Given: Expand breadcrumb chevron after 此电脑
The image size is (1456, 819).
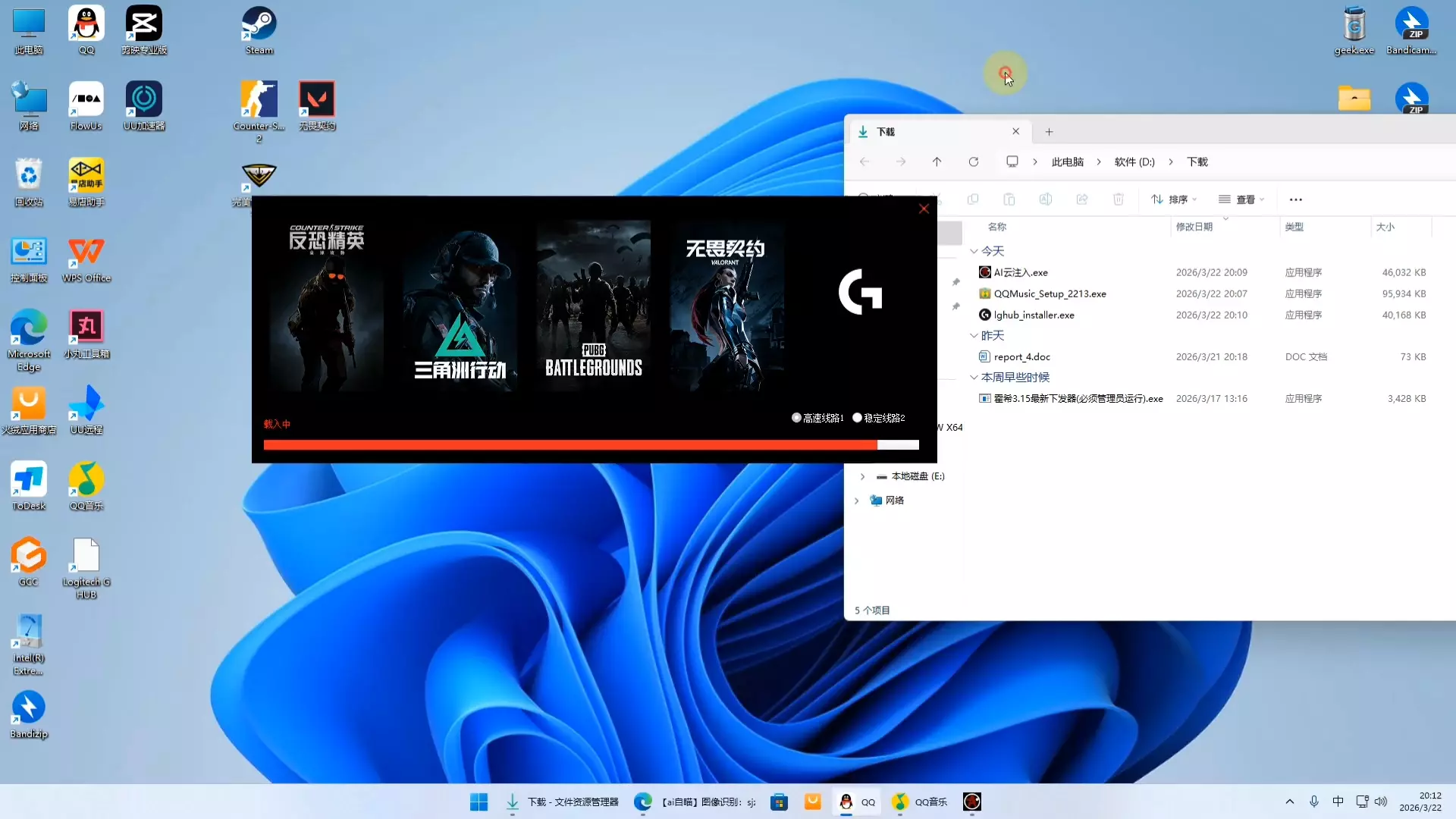Looking at the screenshot, I should tap(1099, 162).
